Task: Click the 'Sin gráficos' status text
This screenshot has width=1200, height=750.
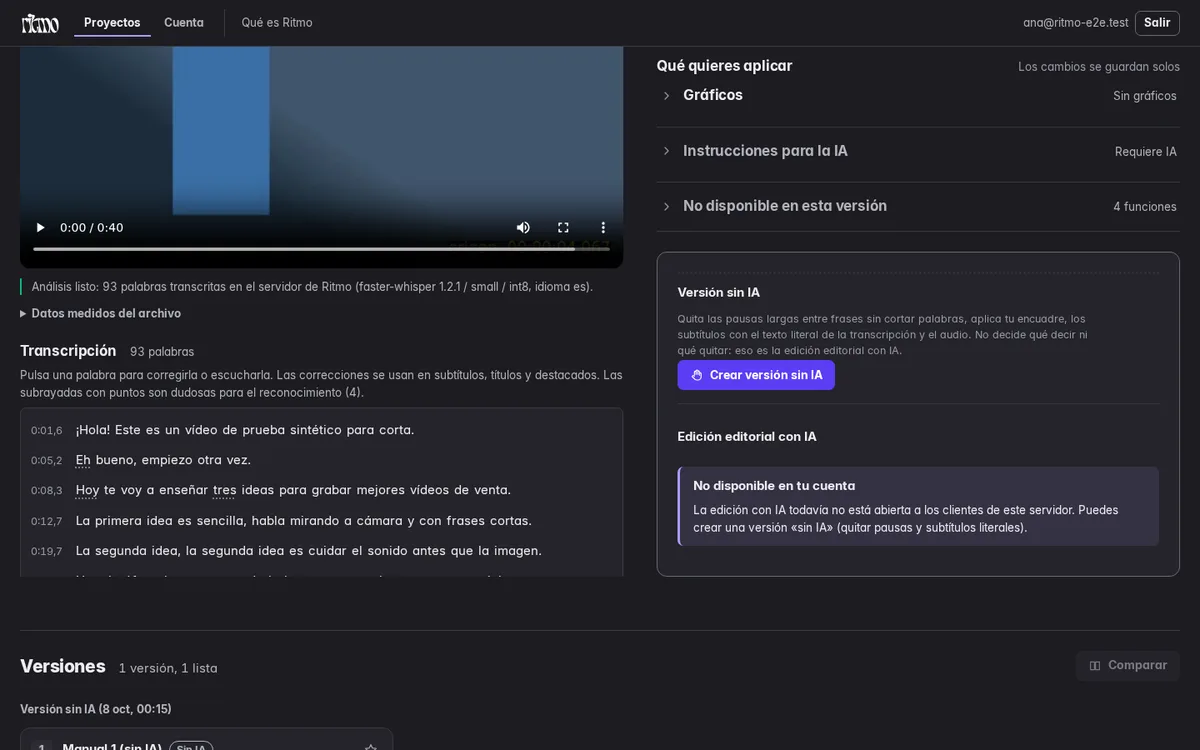Action: click(x=1145, y=96)
